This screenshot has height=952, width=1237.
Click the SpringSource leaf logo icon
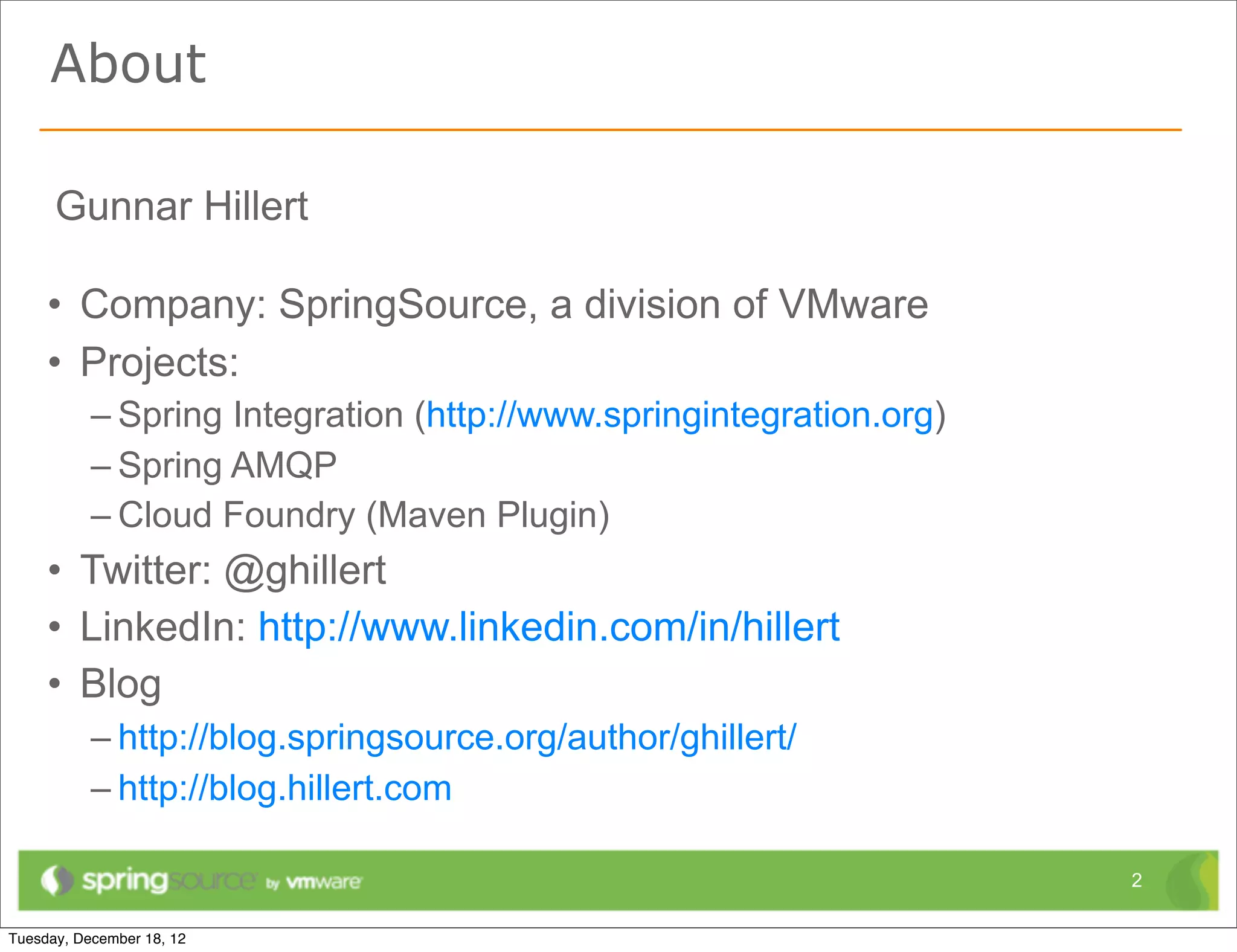(57, 881)
